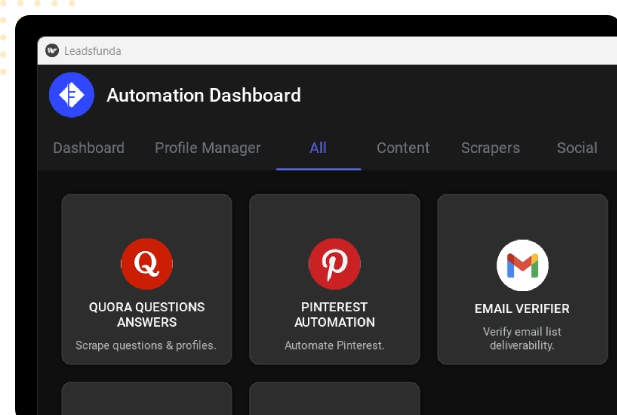Click "Verify email list deliverability." description
The width and height of the screenshot is (617, 415).
522,338
